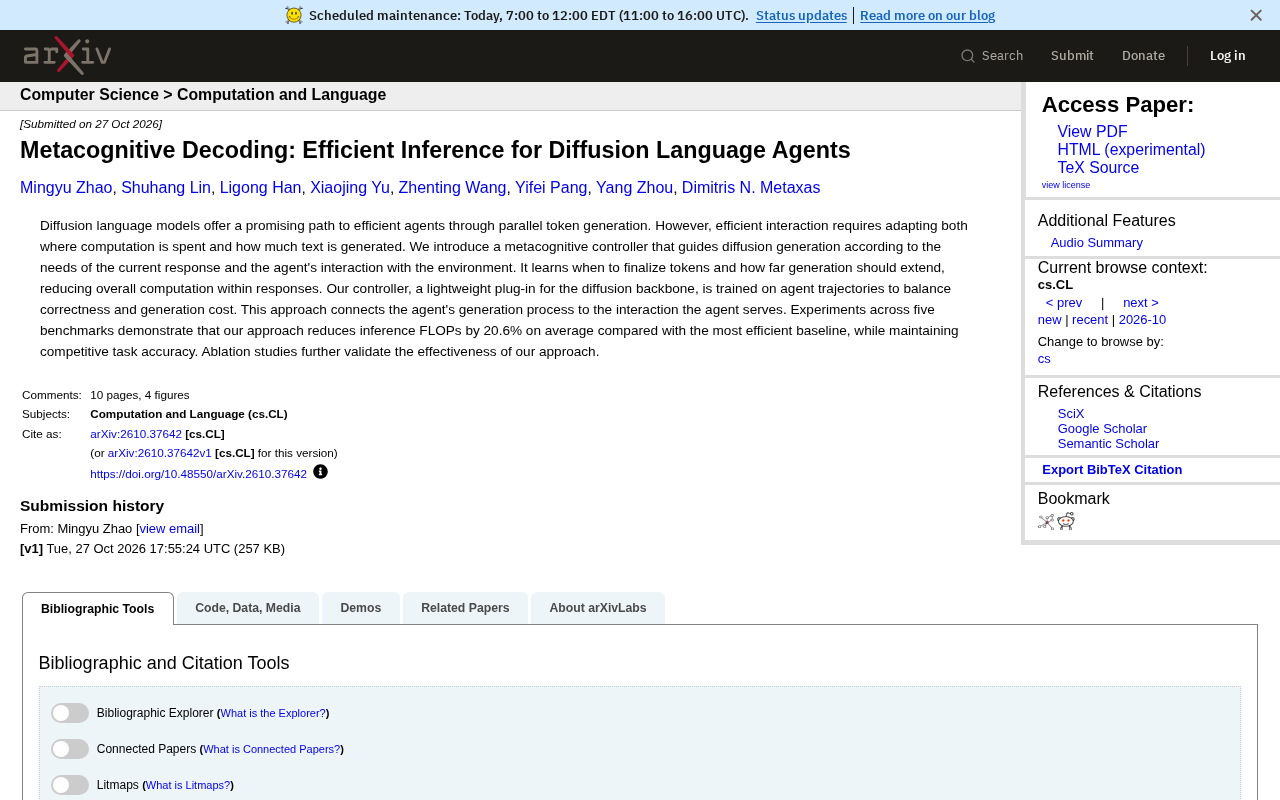Screen dimensions: 1280x800
Task: Go to next paper in cs.CL
Action: click(x=1141, y=303)
